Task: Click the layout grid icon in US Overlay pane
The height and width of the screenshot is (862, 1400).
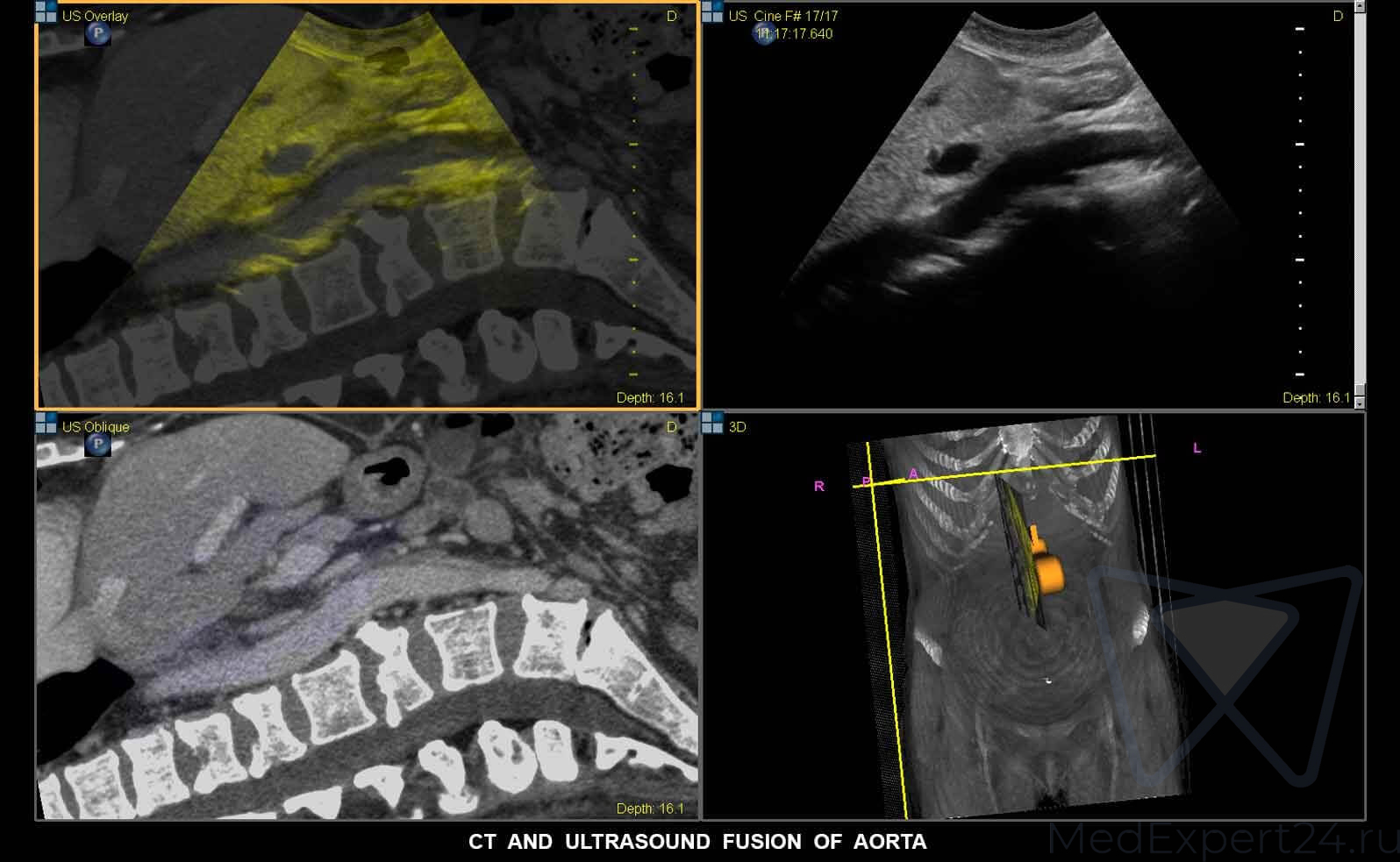Action: [46, 13]
